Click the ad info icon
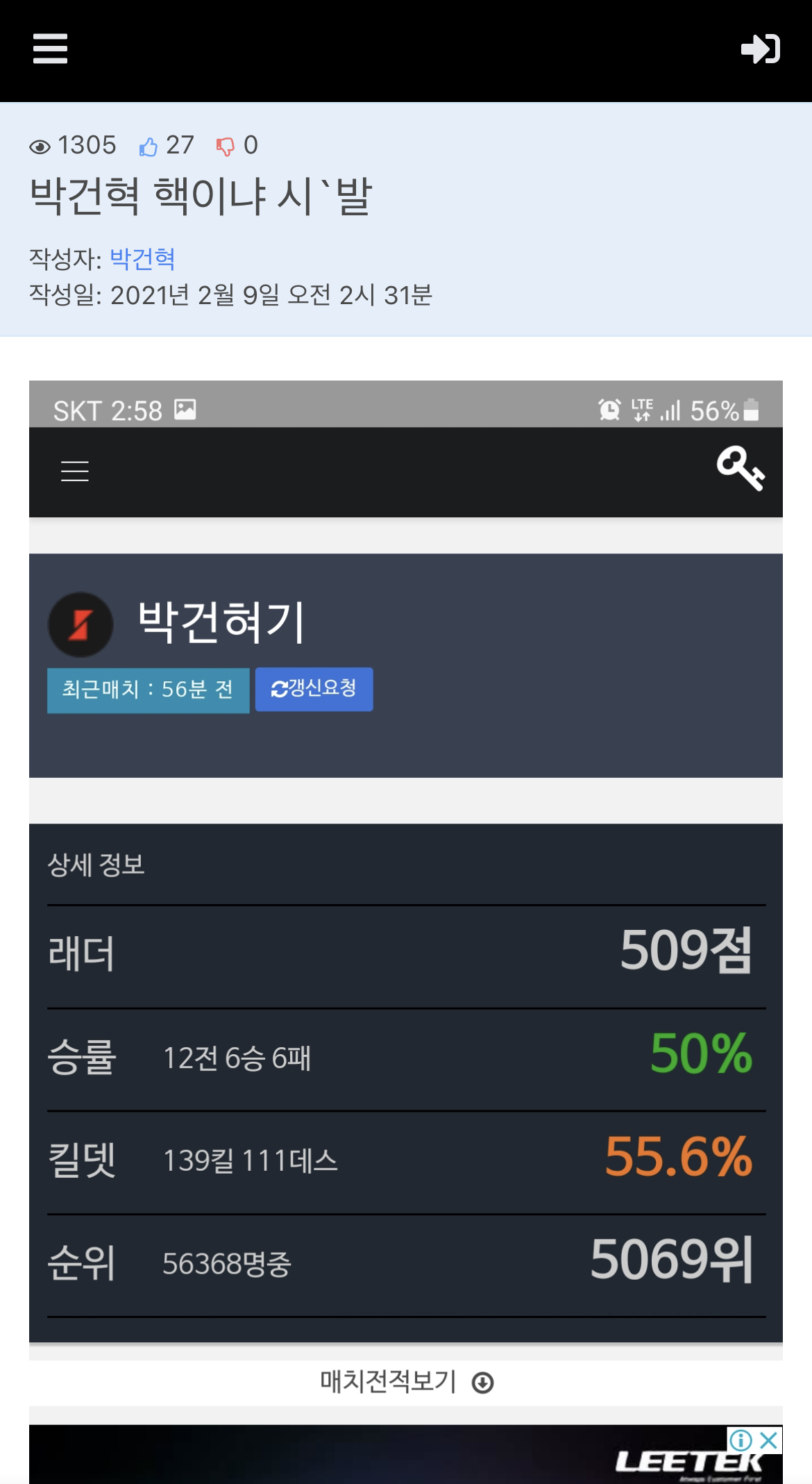 click(741, 1440)
